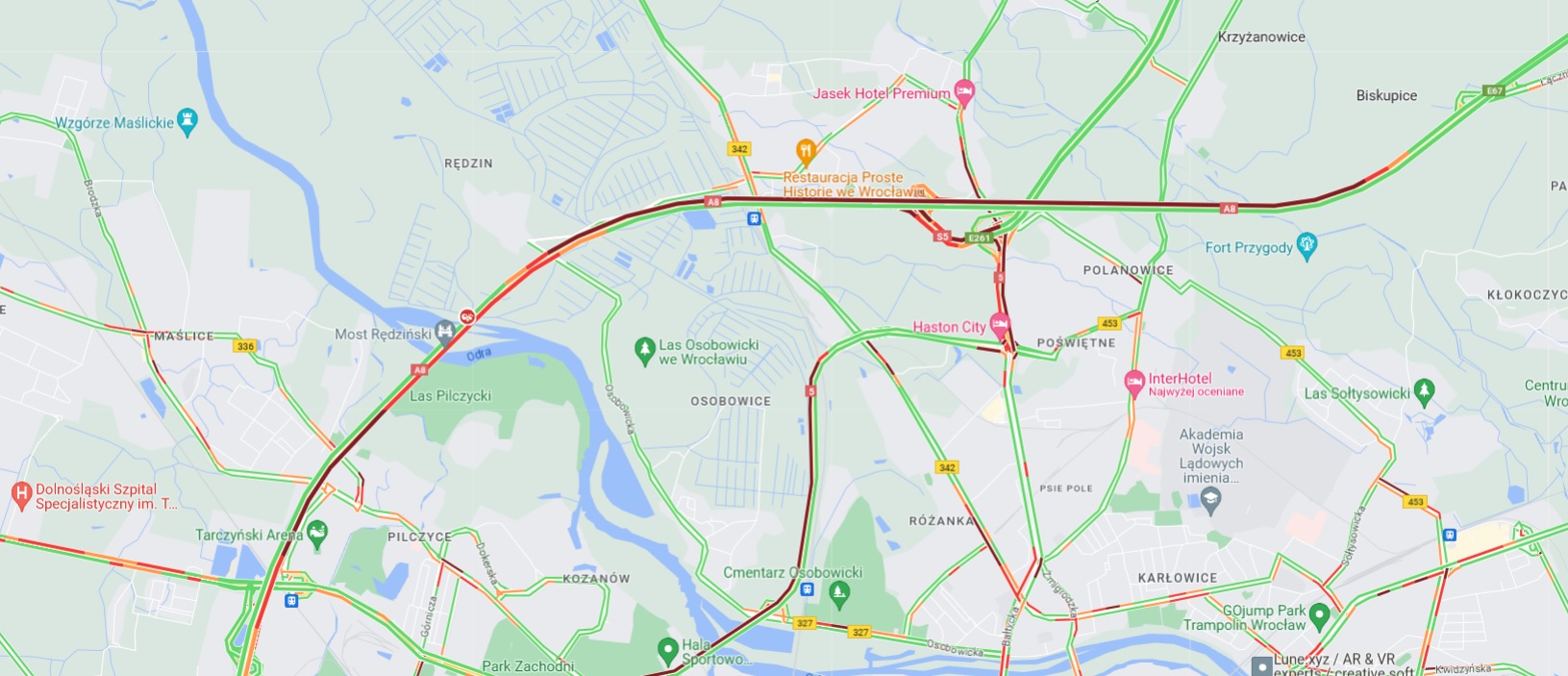Click the Cmentarz Osobowicki green pin
1568x676 pixels.
839,593
